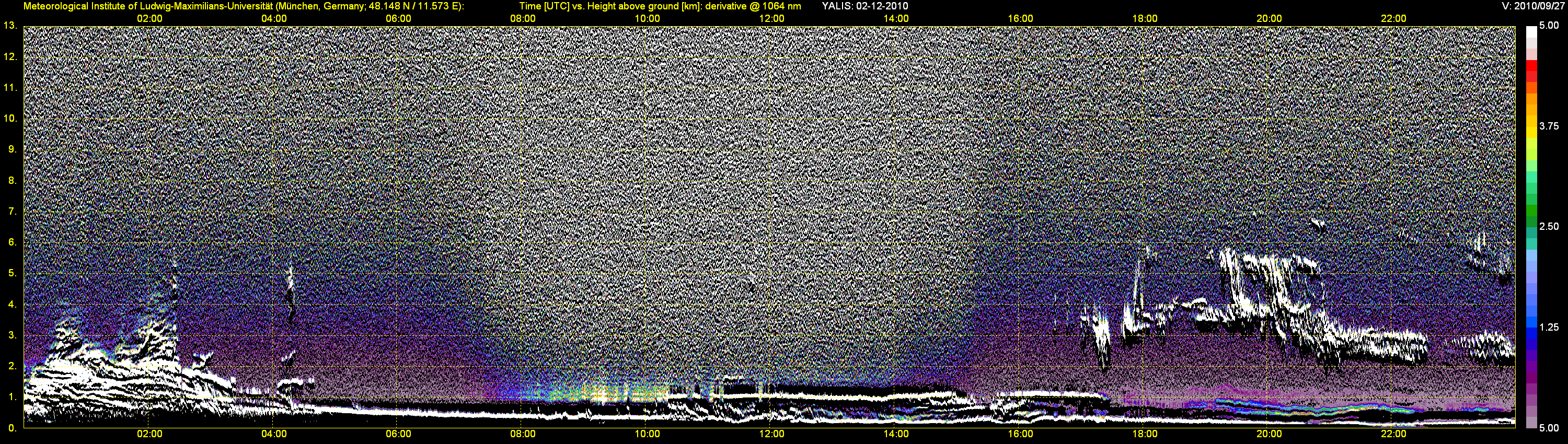1568x444 pixels.
Task: Select the '13.' height axis label
Action: (10, 26)
